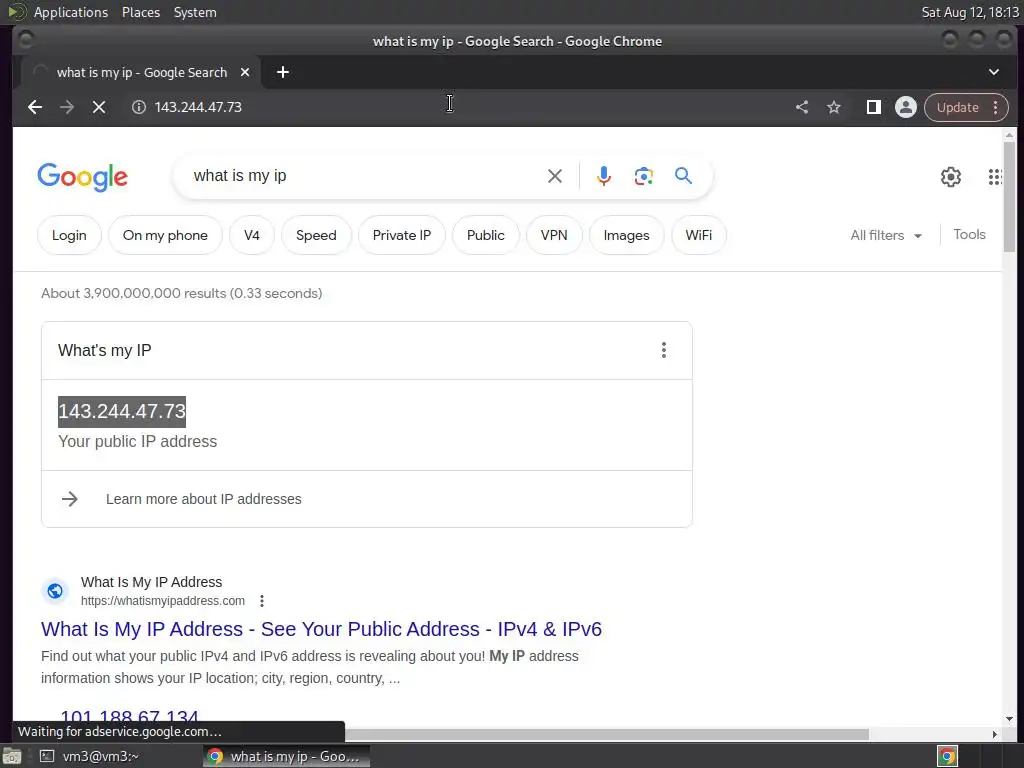Click the show desktop icon in the bottom panel

(x=12, y=756)
